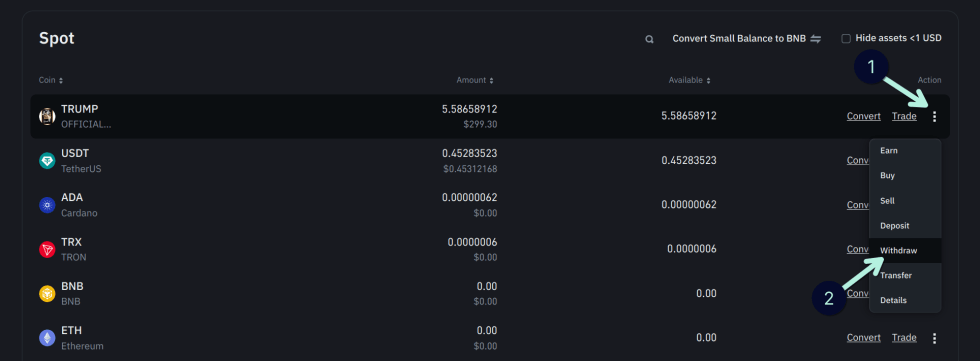Image resolution: width=980 pixels, height=361 pixels.
Task: Click the TRON coin name
Action: (x=74, y=257)
